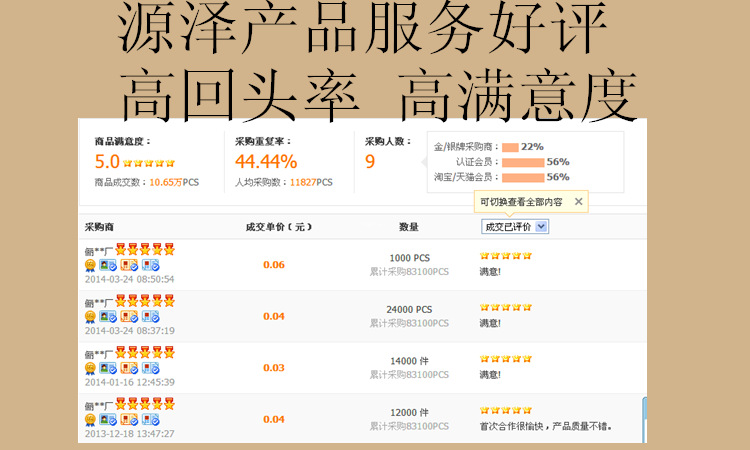The width and height of the screenshot is (750, 450).
Task: Click the gold medal icon in the 08:37:19 row
Action: click(90, 317)
